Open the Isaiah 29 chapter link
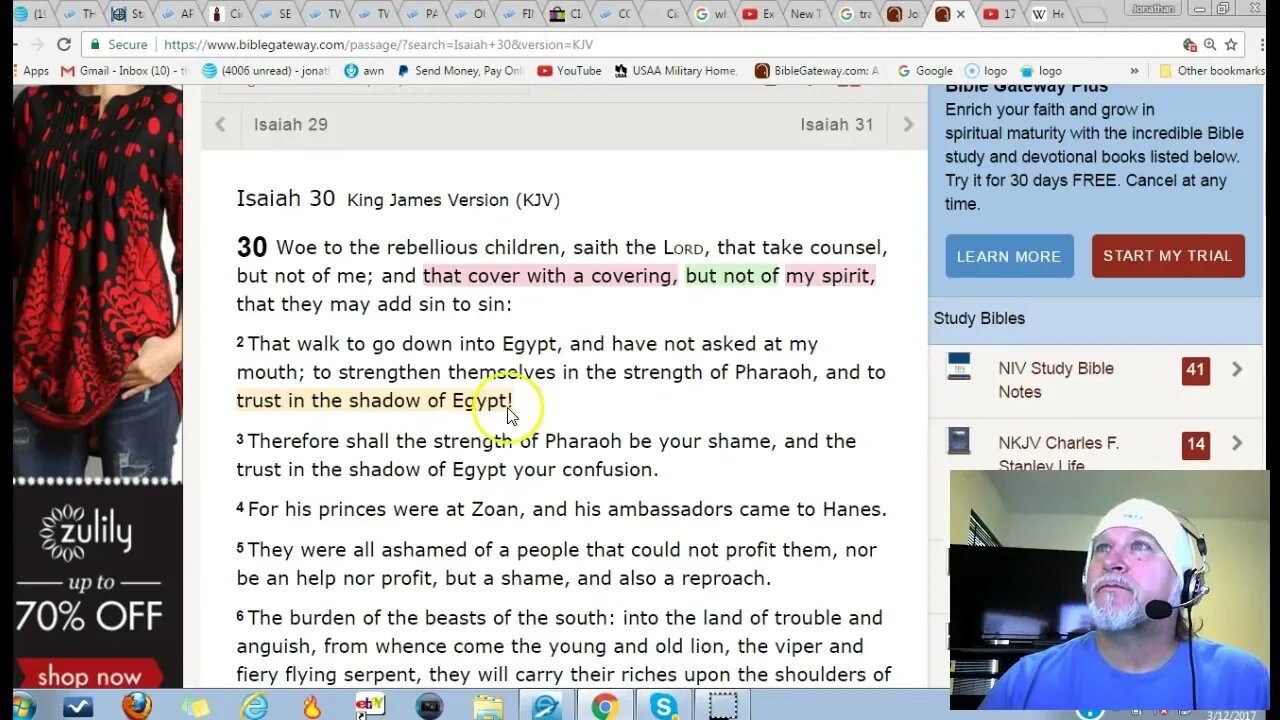1280x720 pixels. pos(290,125)
